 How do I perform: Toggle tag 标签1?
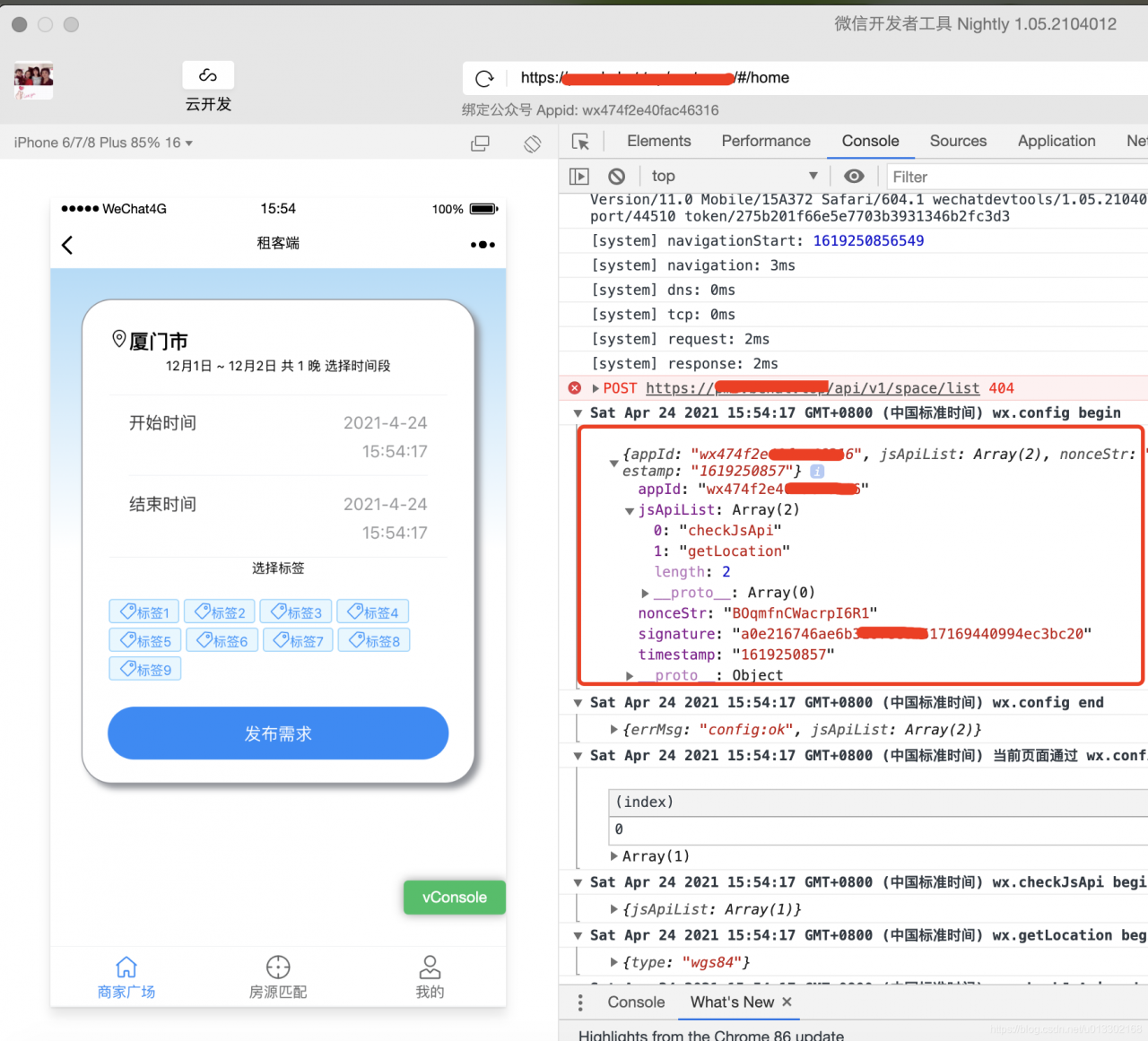(x=144, y=612)
